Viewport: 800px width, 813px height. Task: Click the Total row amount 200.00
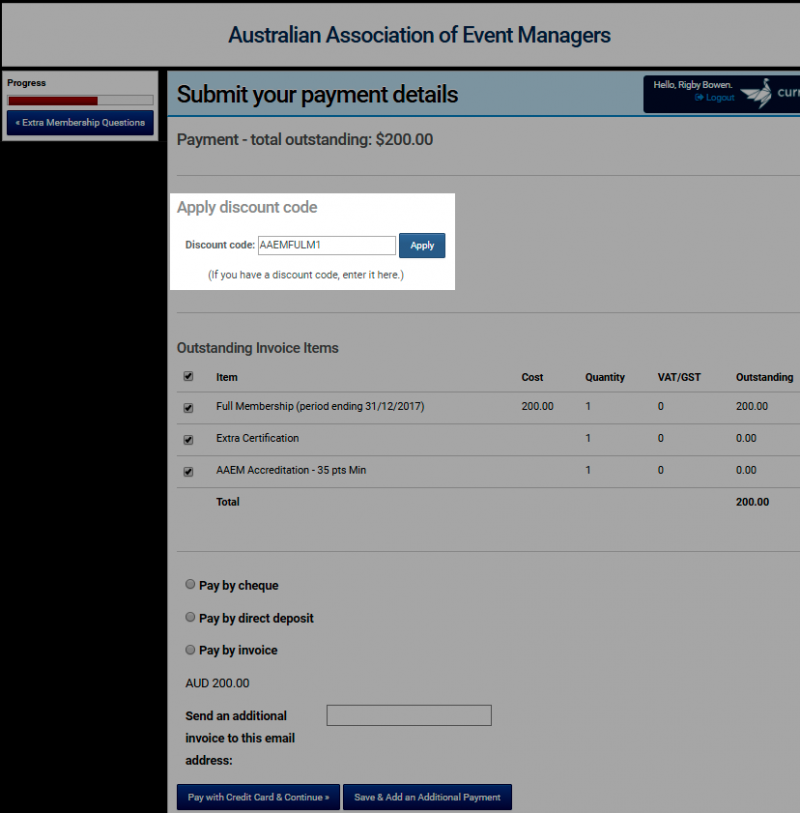(752, 502)
